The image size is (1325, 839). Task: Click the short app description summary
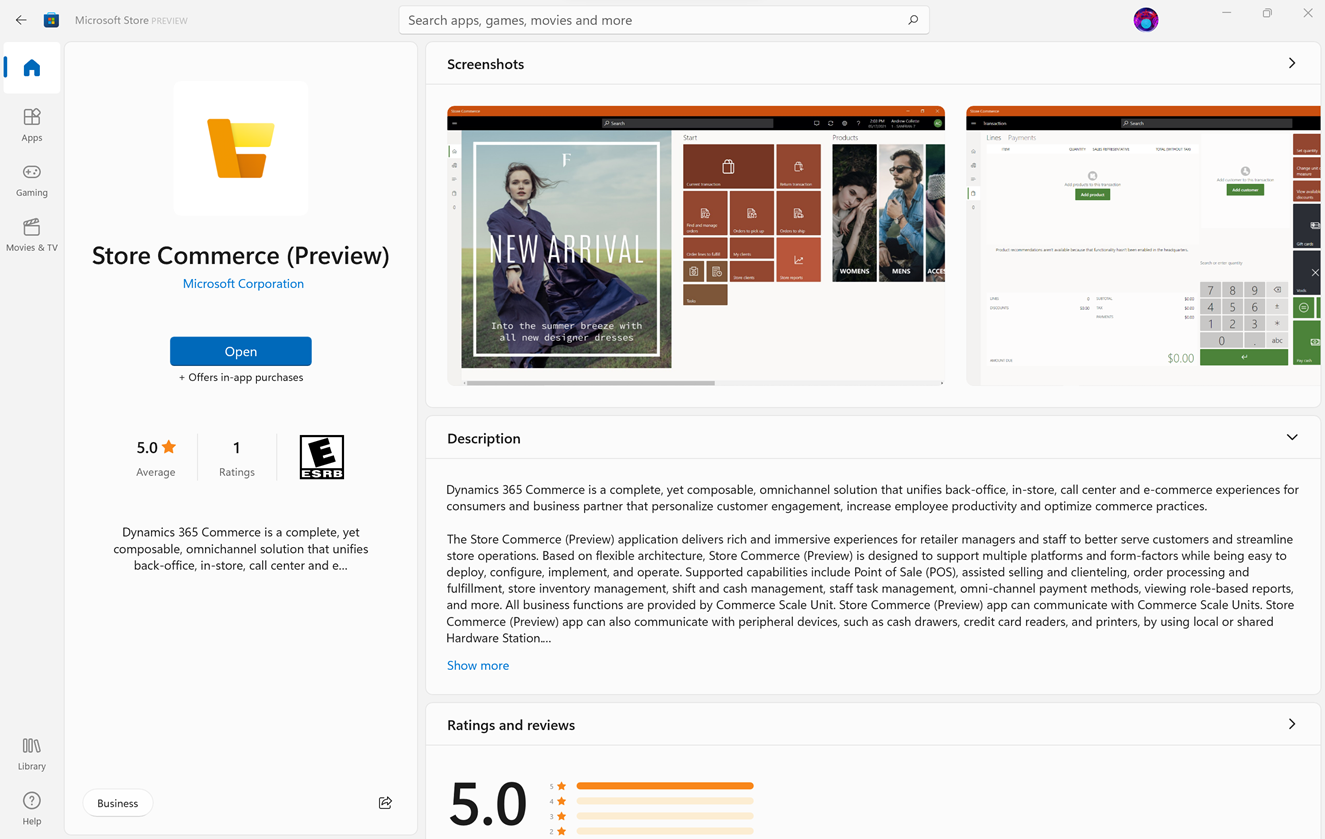(241, 549)
